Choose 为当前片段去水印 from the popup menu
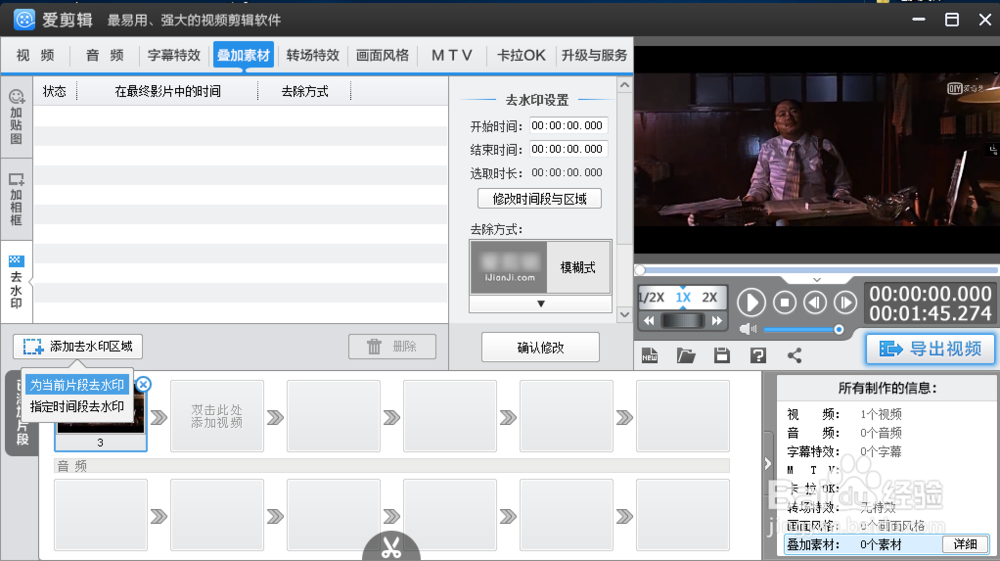Screen dimensions: 1000x561 click(77, 385)
